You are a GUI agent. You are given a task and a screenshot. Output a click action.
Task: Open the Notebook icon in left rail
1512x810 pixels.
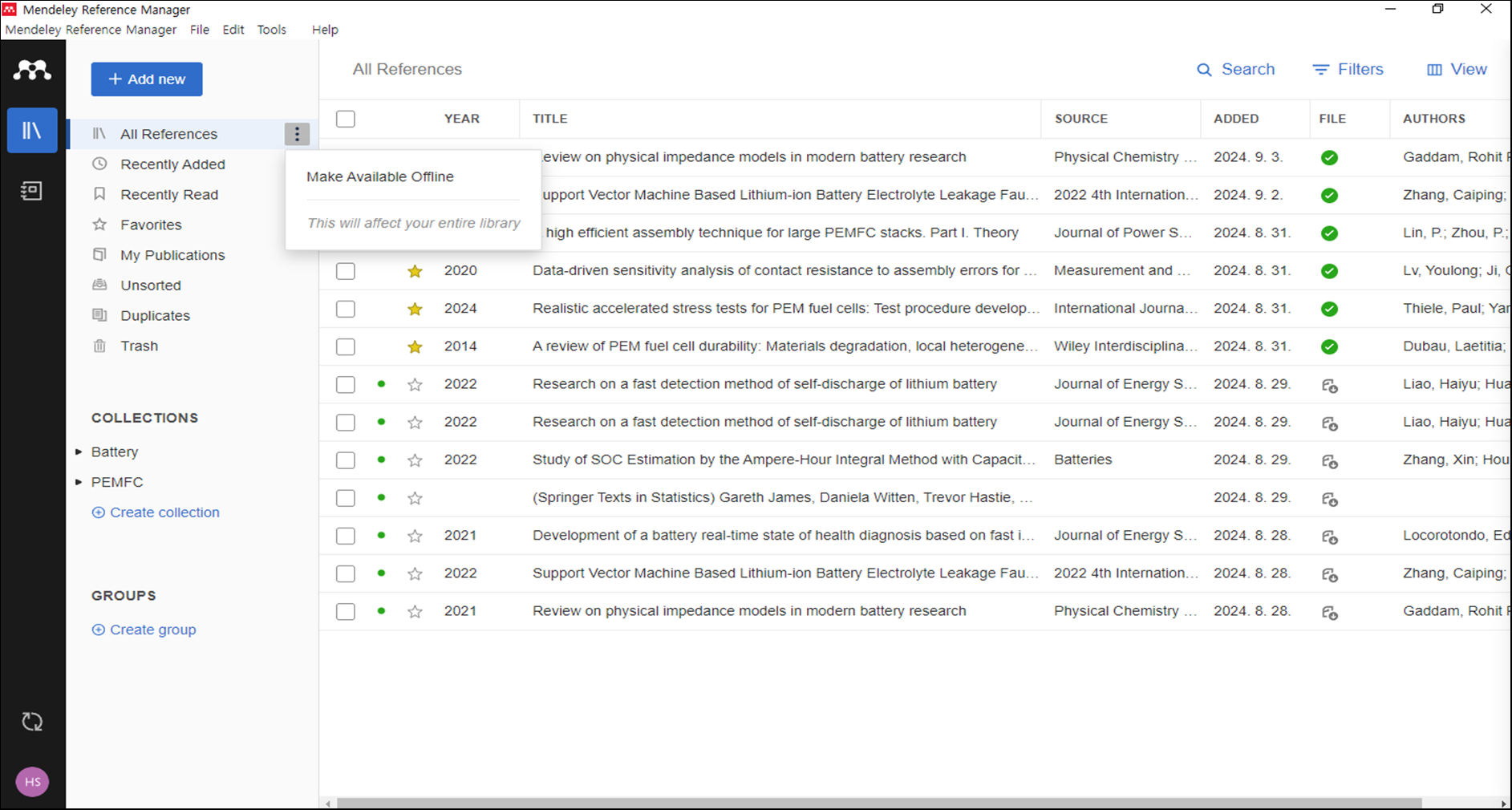tap(32, 191)
